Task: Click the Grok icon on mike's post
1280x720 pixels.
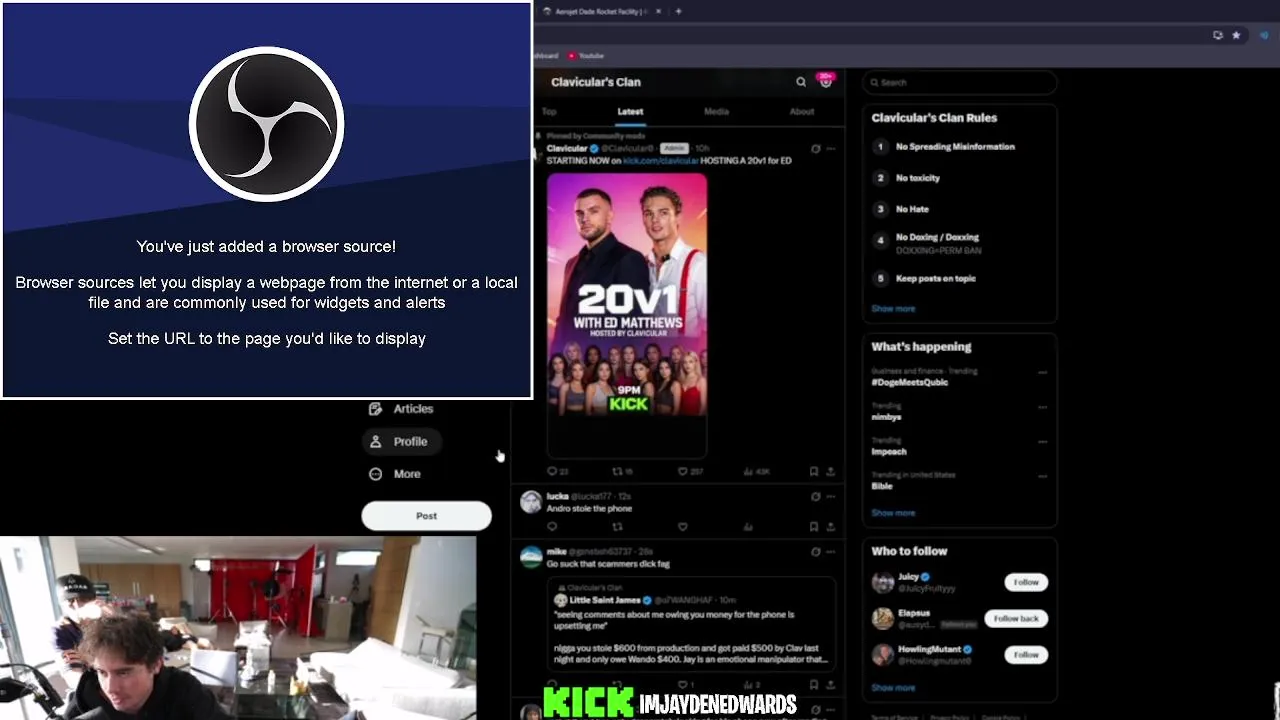Action: (815, 551)
